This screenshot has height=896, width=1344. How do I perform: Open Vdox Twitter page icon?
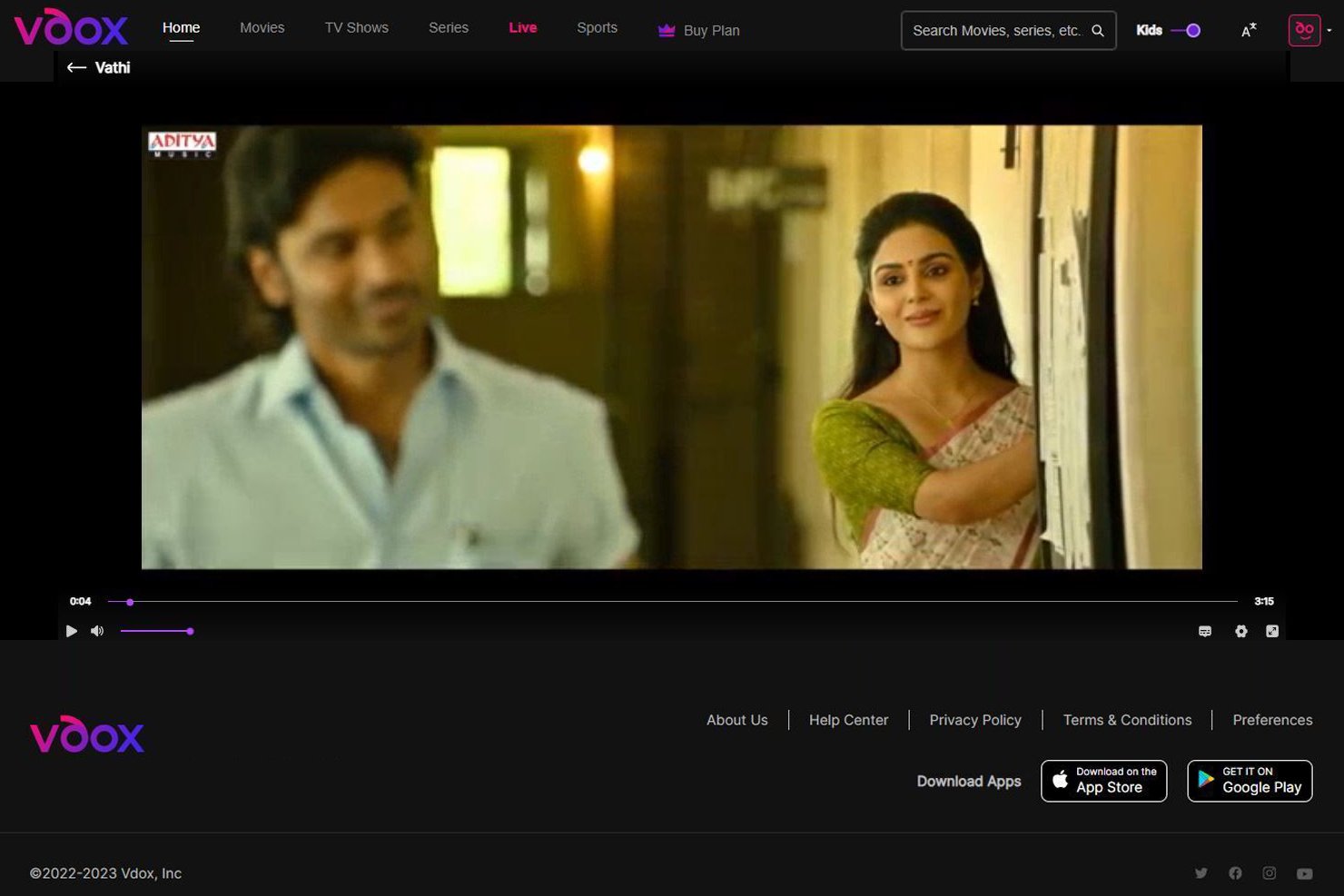pyautogui.click(x=1201, y=873)
